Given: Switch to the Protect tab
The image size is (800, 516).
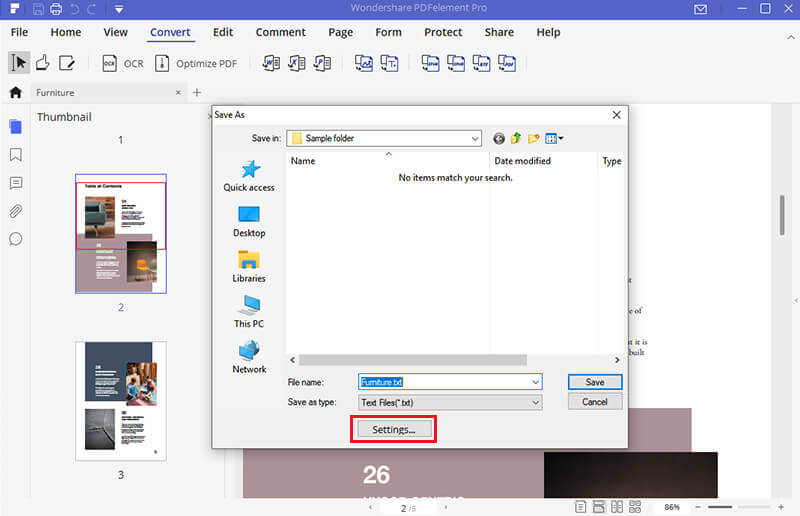Looking at the screenshot, I should pyautogui.click(x=443, y=32).
